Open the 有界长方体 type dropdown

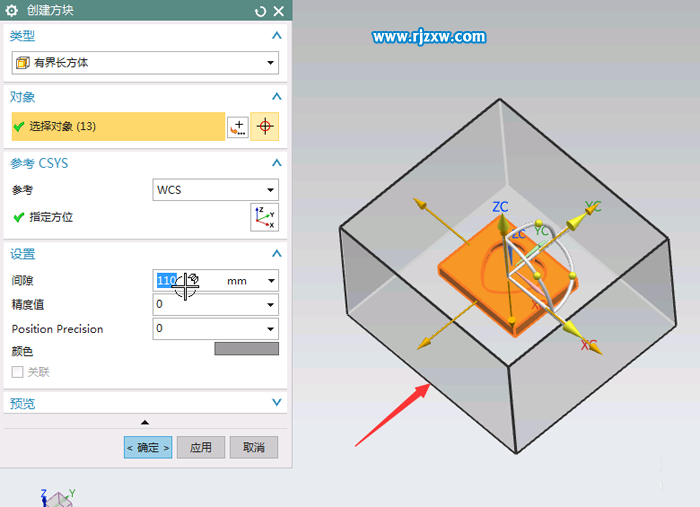(145, 62)
